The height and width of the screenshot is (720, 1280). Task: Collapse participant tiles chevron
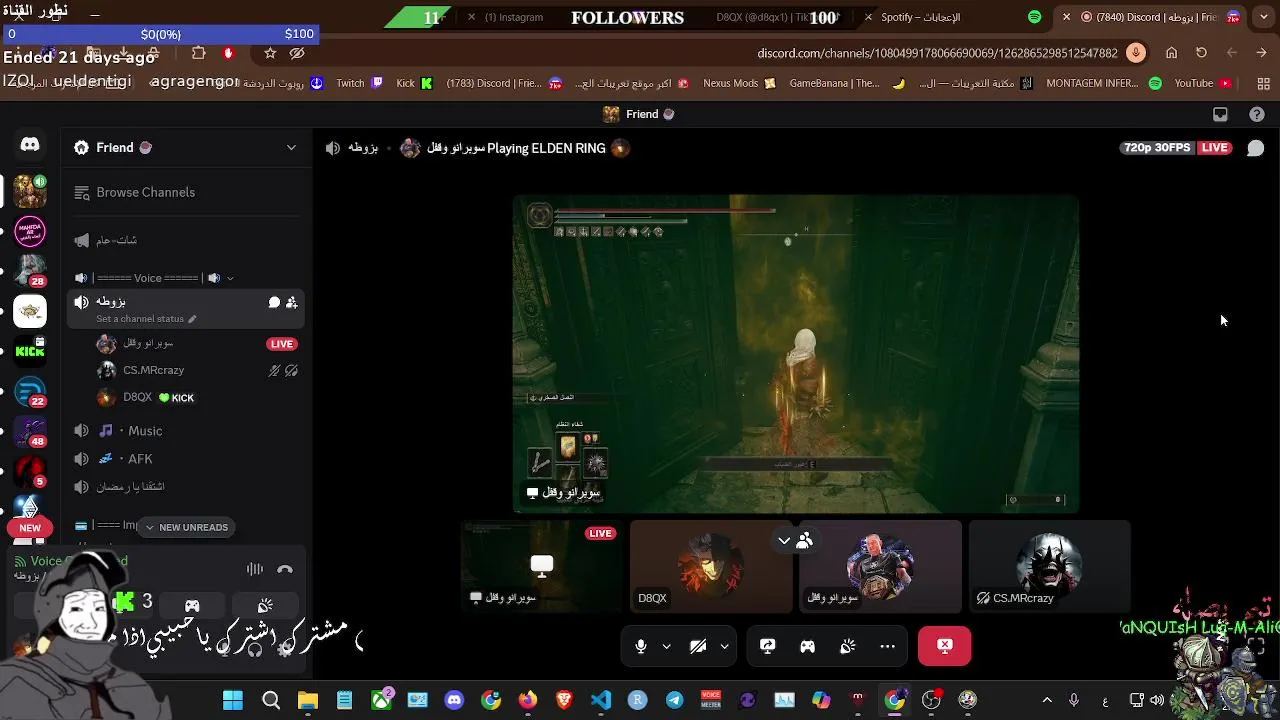coord(784,540)
